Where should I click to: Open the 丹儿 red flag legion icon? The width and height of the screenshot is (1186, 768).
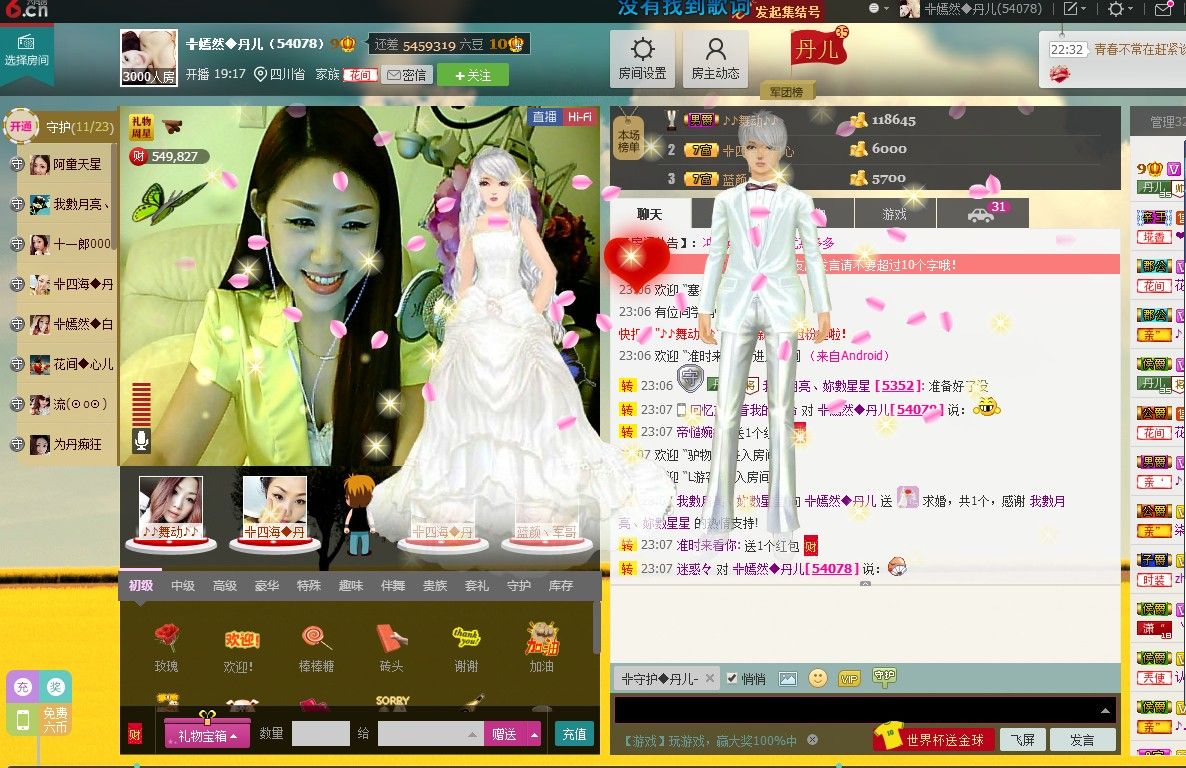coord(818,48)
